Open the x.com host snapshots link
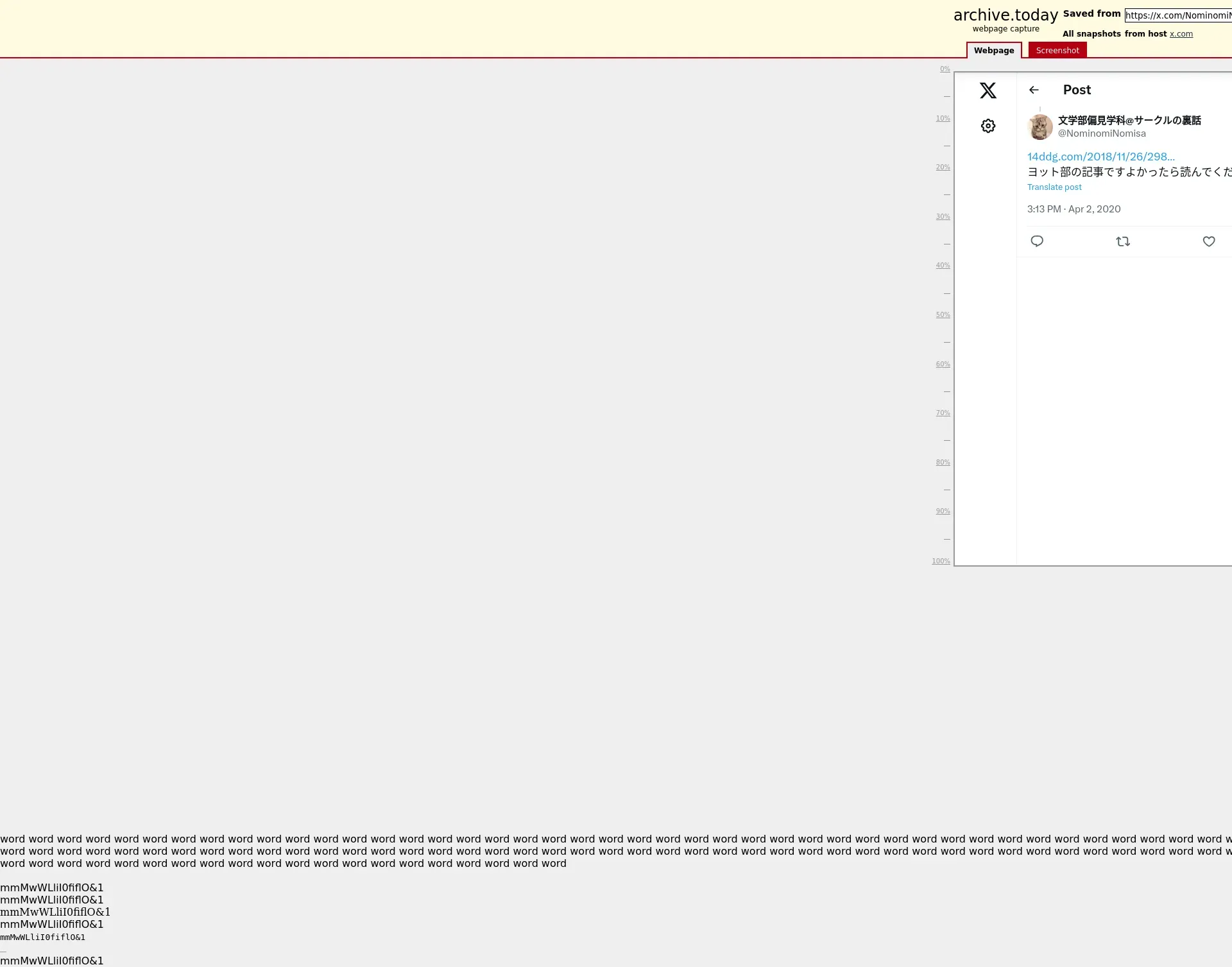Image resolution: width=1232 pixels, height=967 pixels. 1181,34
